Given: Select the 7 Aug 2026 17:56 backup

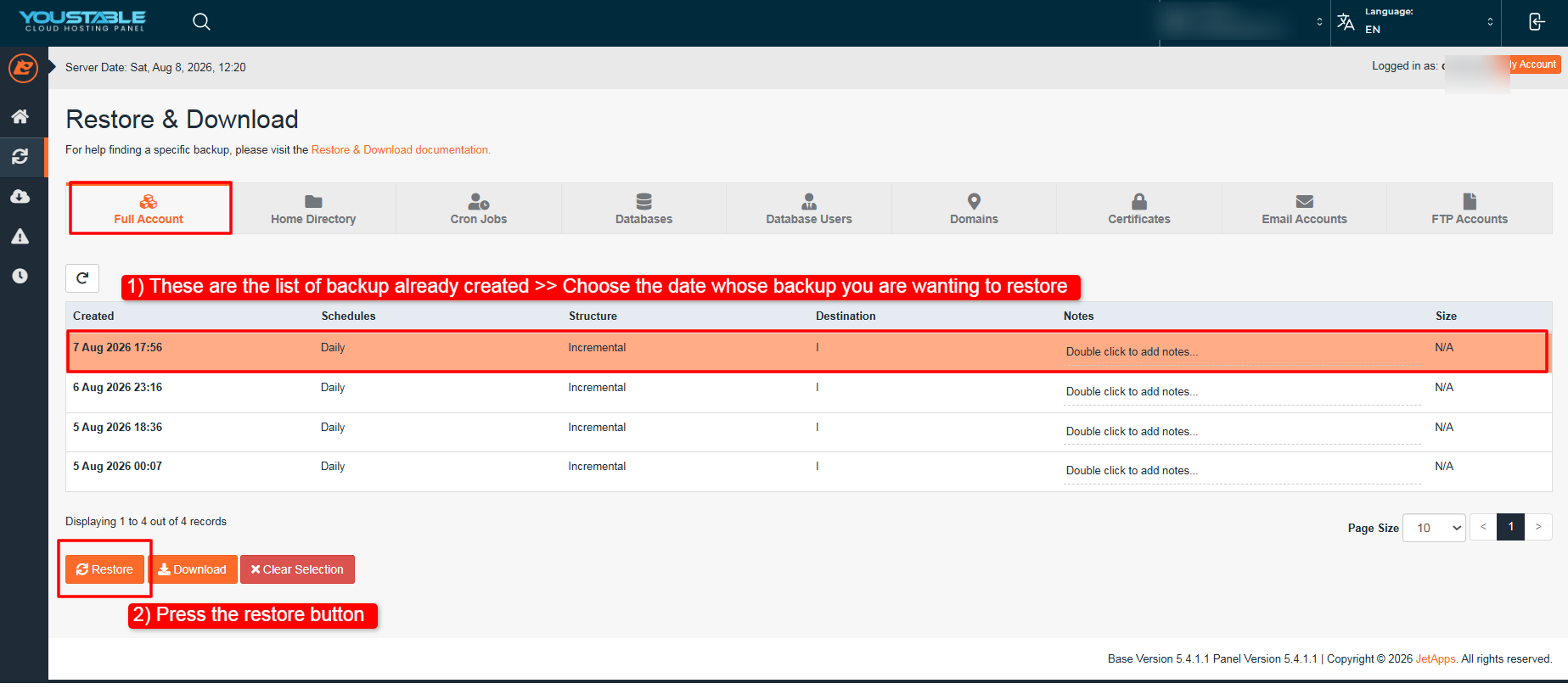Looking at the screenshot, I should click(807, 351).
